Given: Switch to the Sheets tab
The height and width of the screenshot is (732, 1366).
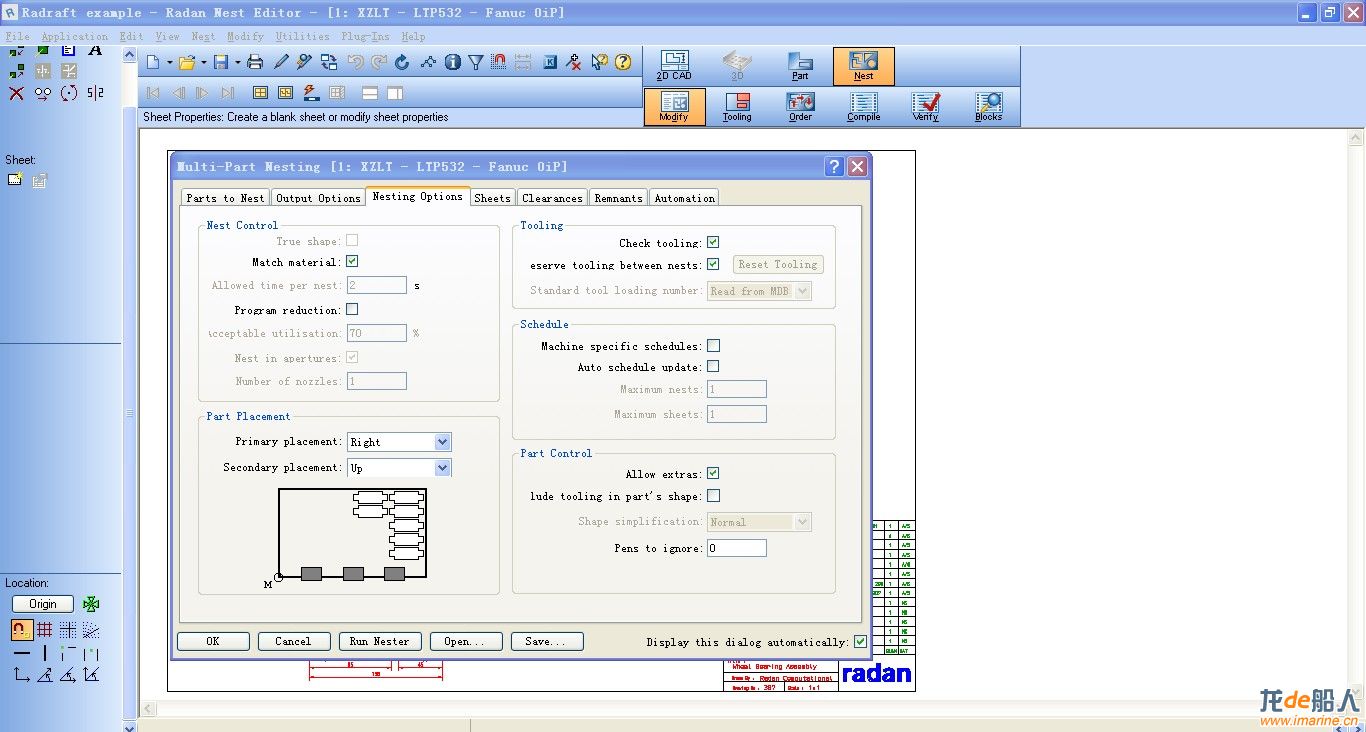Looking at the screenshot, I should [x=492, y=198].
